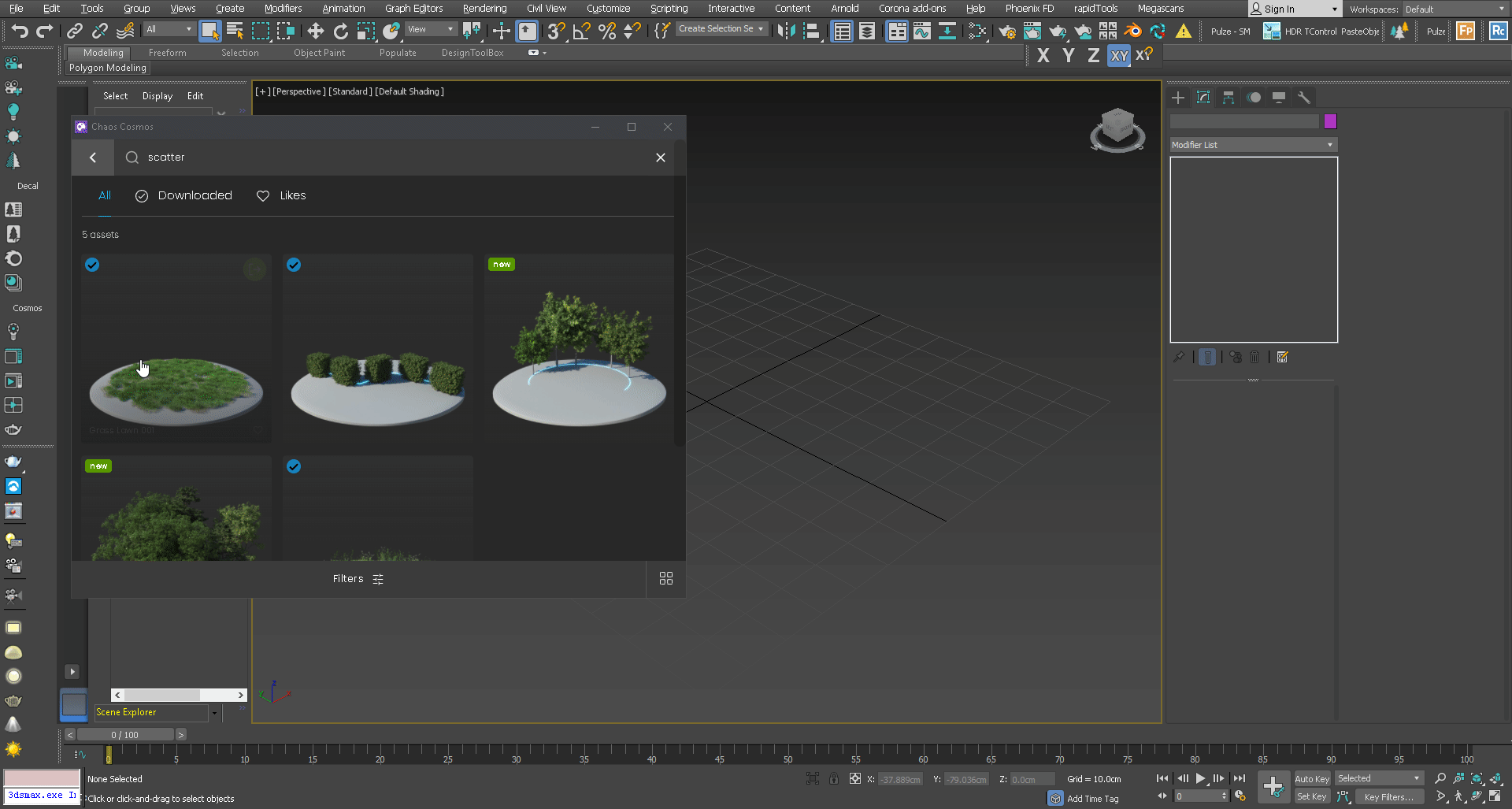Toggle the 3D Snaps button
Viewport: 1512px width, 809px height.
point(556,31)
